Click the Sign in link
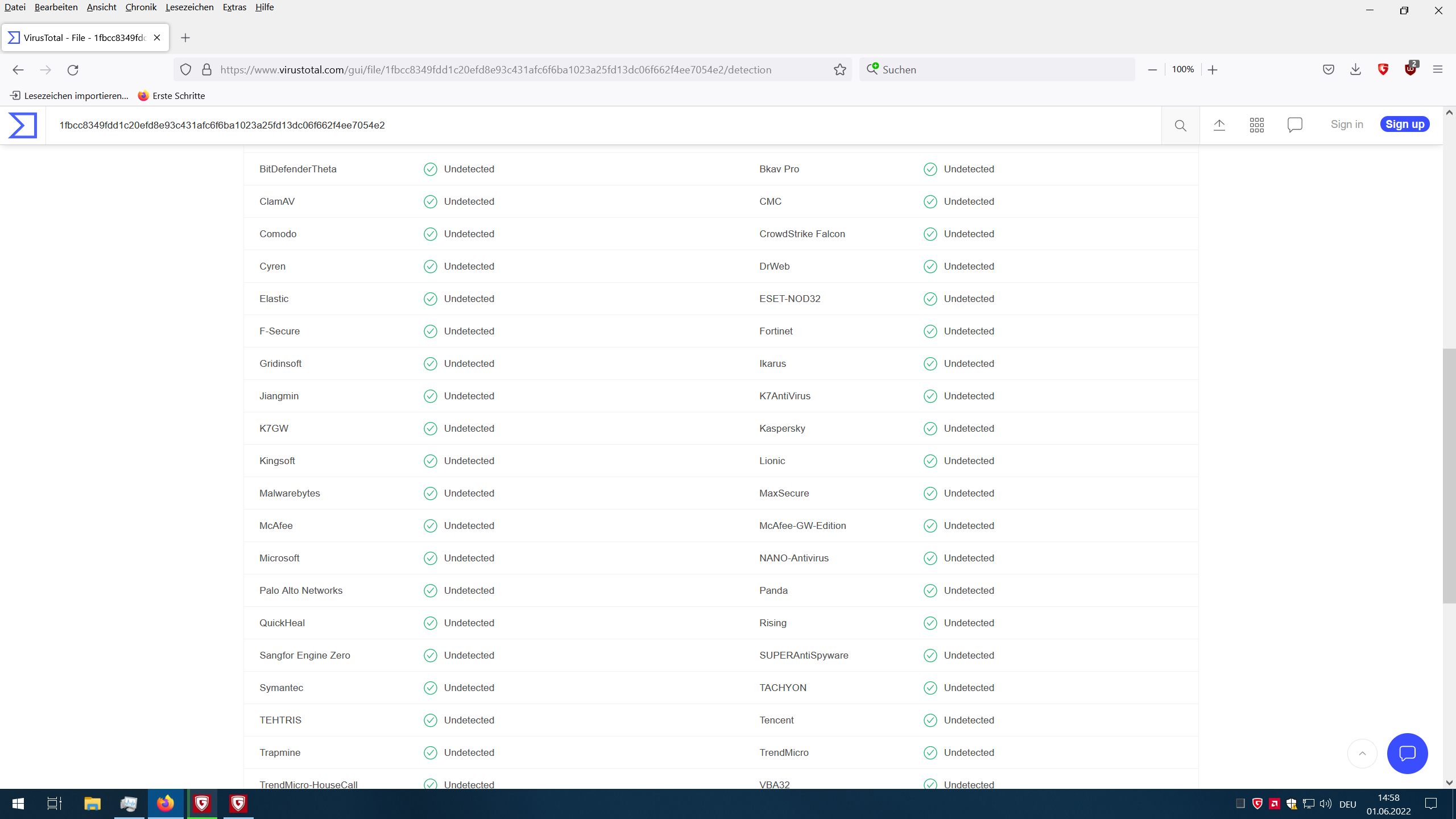This screenshot has width=1456, height=819. pos(1346,124)
